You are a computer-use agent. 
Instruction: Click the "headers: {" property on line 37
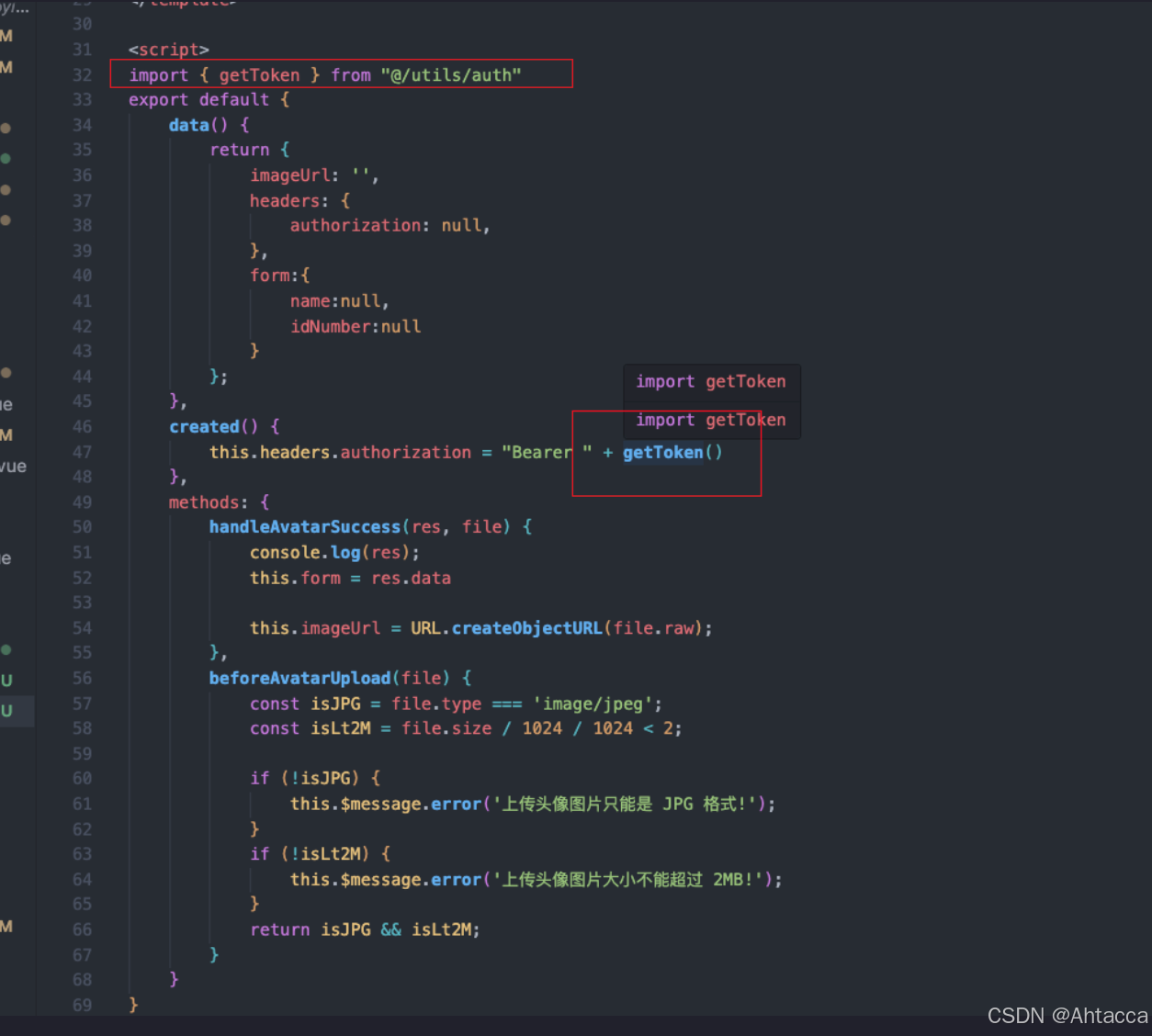[300, 200]
